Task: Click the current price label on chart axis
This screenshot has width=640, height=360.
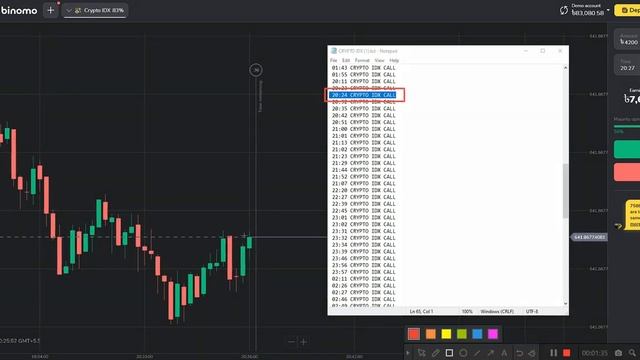Action: [x=589, y=237]
